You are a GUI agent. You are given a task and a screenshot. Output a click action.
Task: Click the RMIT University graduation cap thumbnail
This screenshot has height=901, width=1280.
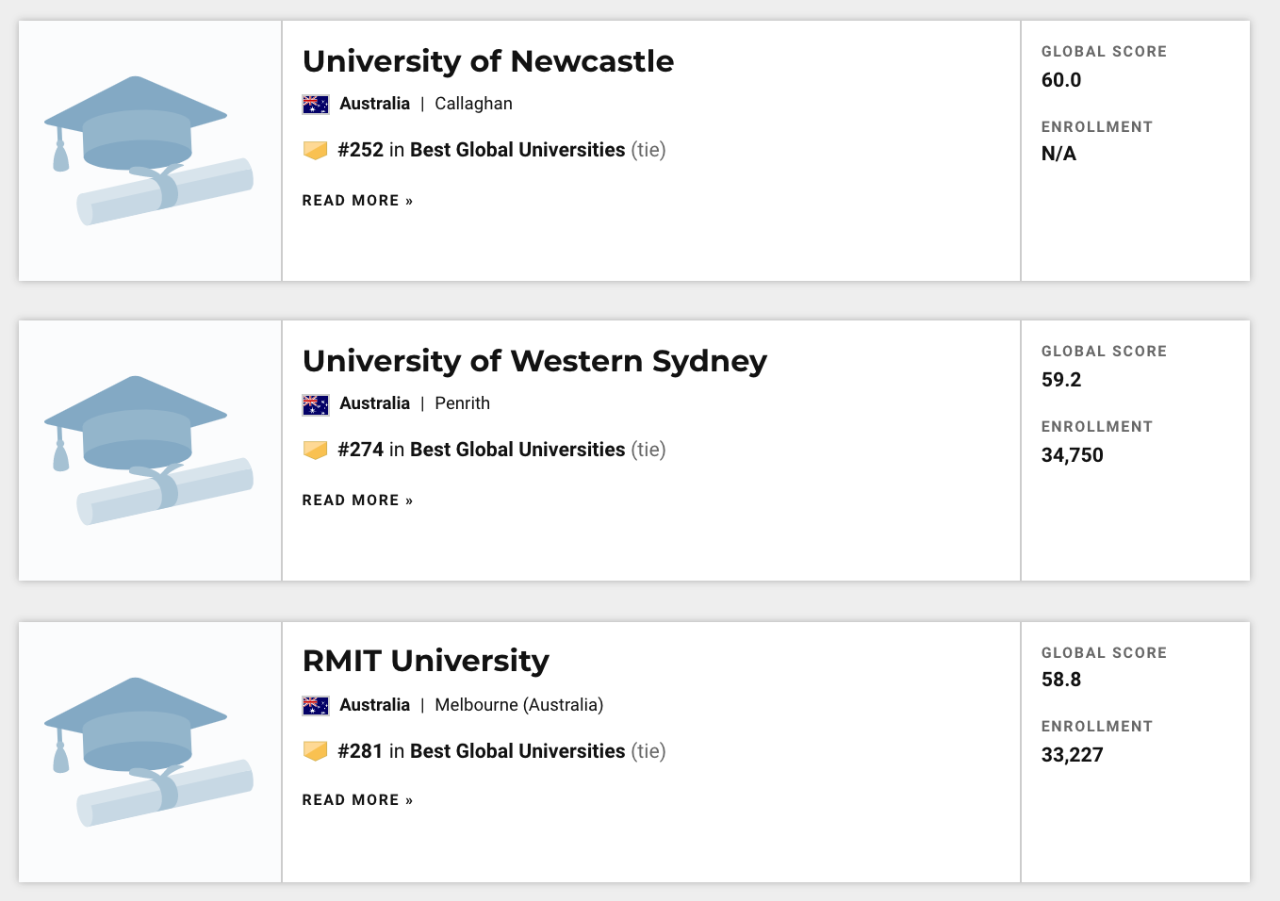click(x=149, y=752)
